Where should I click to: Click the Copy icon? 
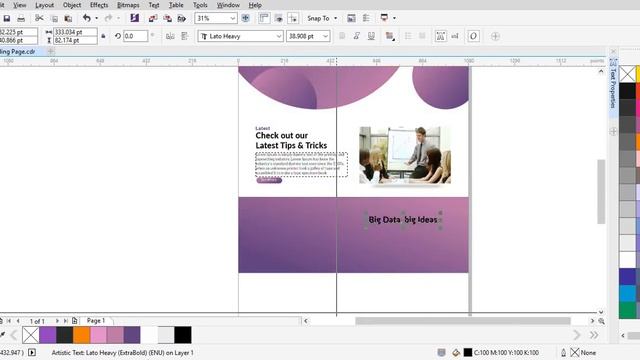pos(54,18)
